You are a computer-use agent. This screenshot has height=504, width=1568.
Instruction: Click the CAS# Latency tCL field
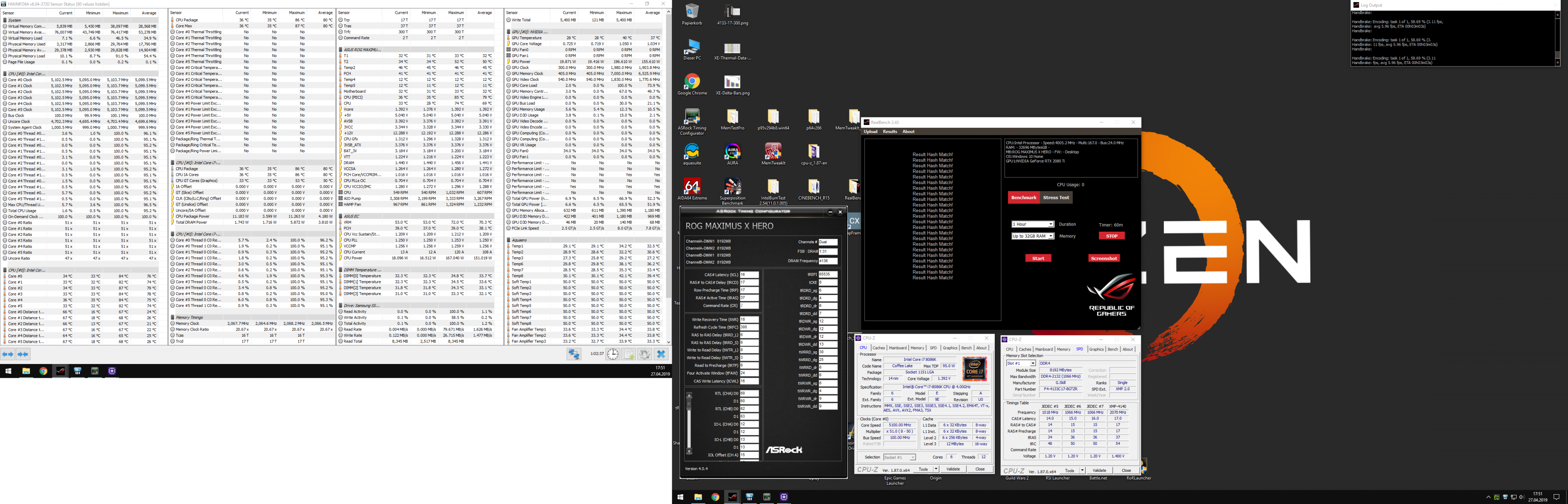pyautogui.click(x=749, y=275)
